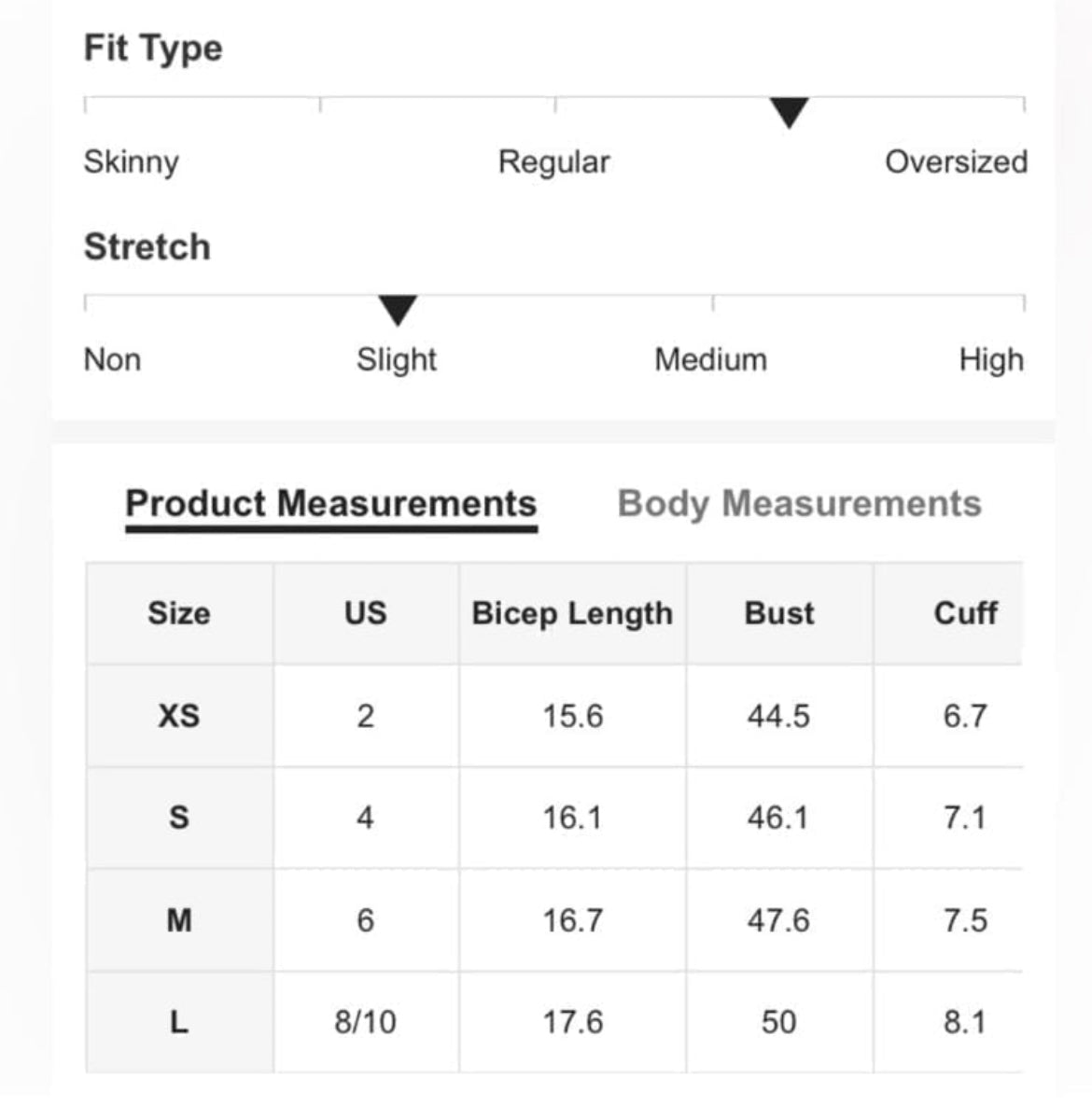Screen dimensions: 1092x1106
Task: Click the 8/10 US size cell
Action: pos(366,1022)
